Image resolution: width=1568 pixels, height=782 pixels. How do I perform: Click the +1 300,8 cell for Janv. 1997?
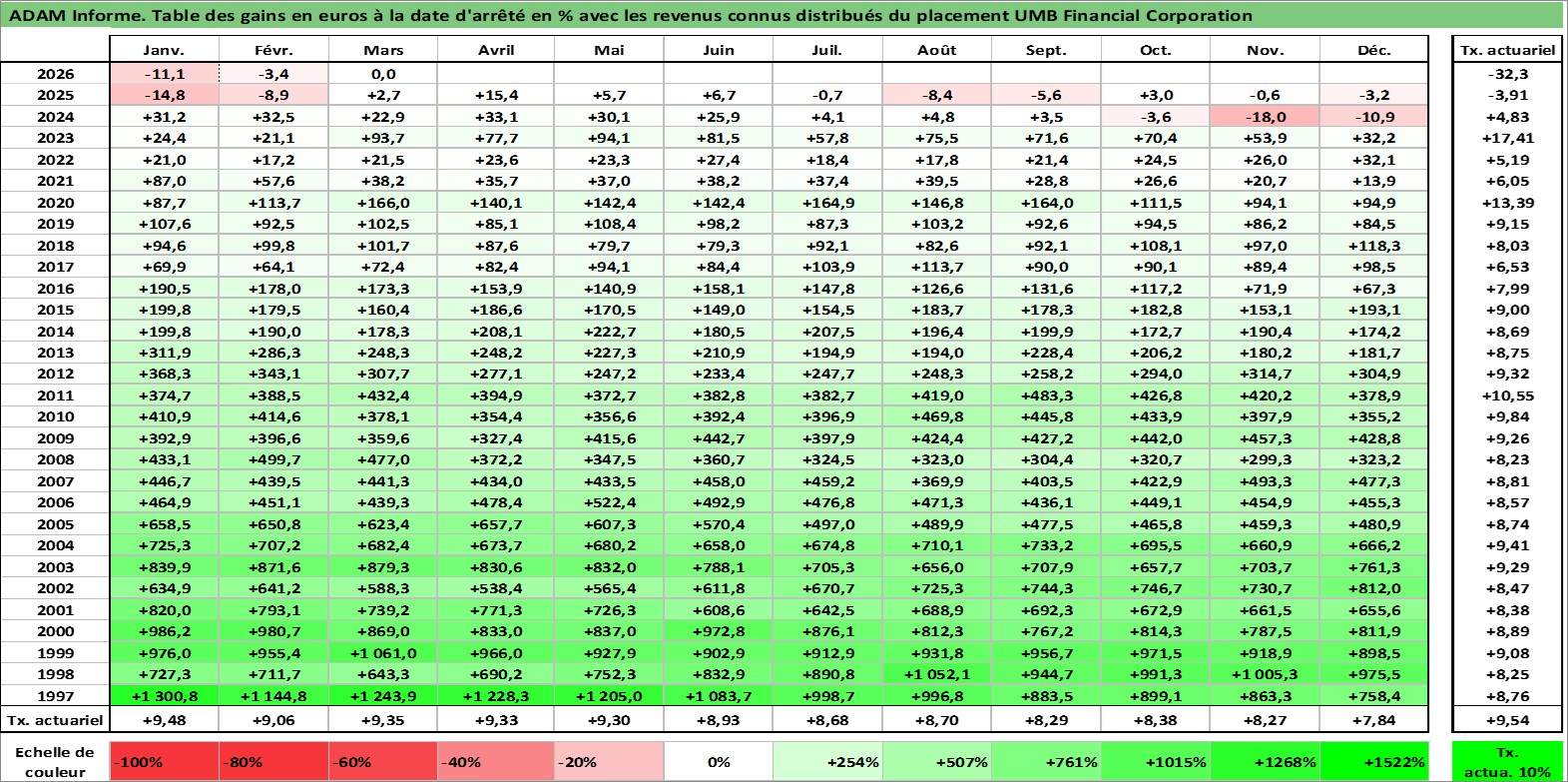tap(164, 696)
